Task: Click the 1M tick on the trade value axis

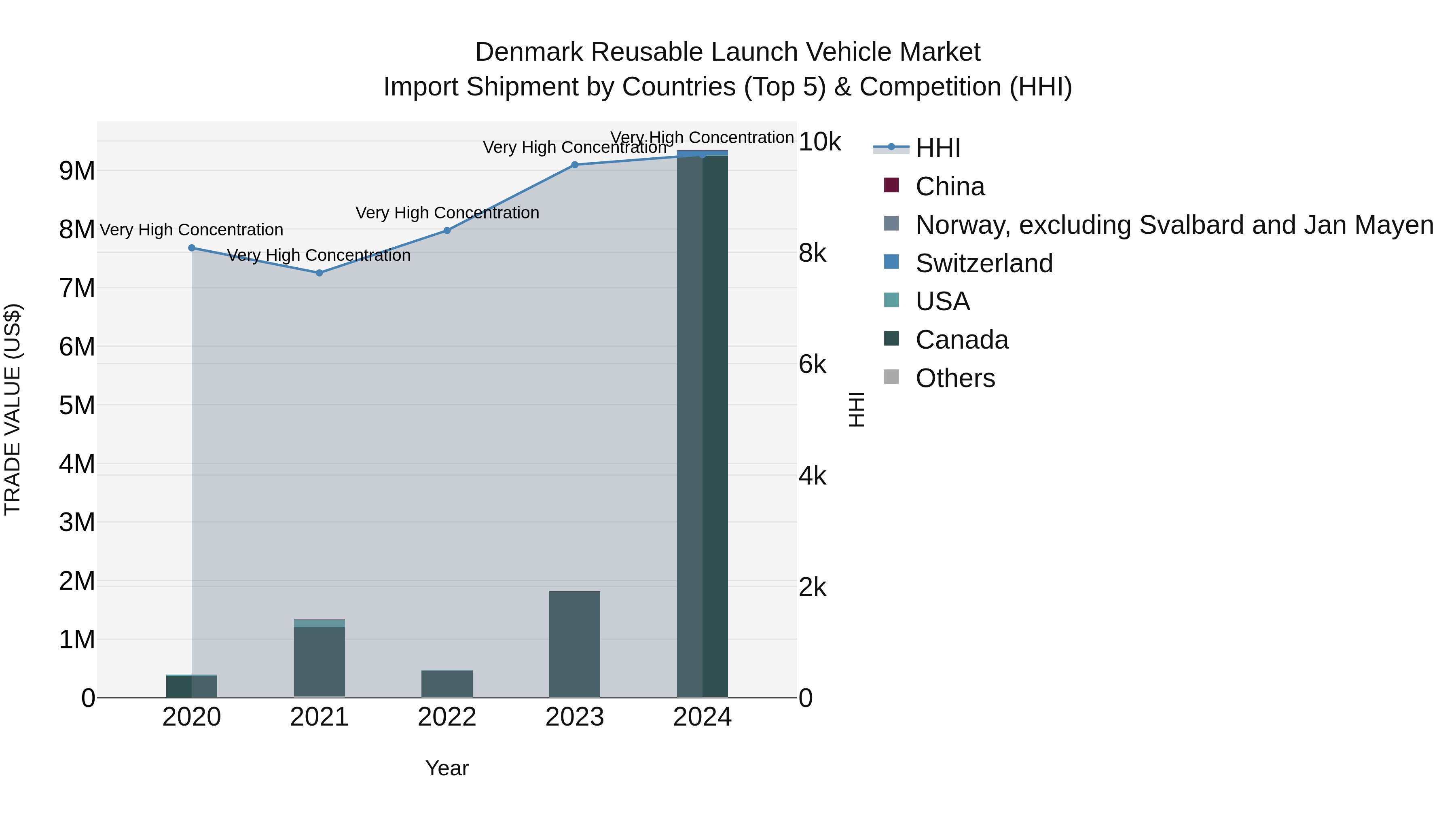Action: point(77,640)
